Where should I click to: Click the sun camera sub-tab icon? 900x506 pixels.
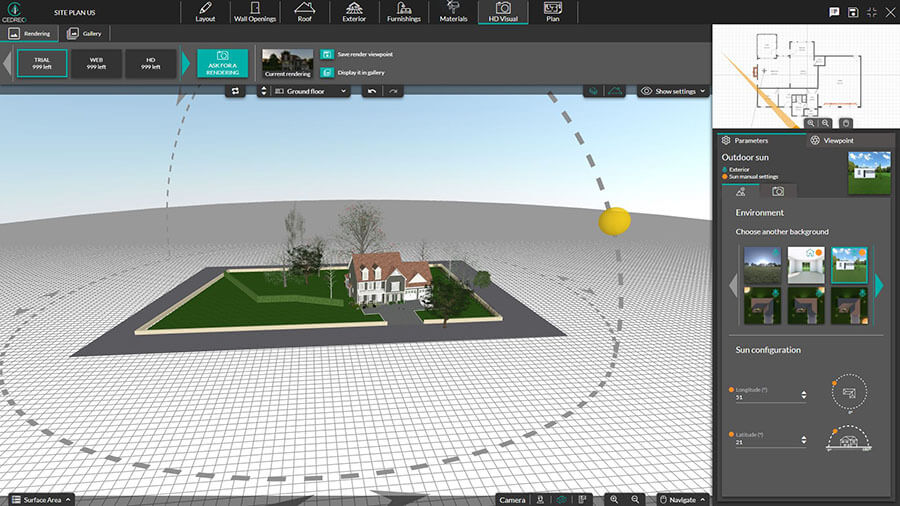click(x=777, y=190)
